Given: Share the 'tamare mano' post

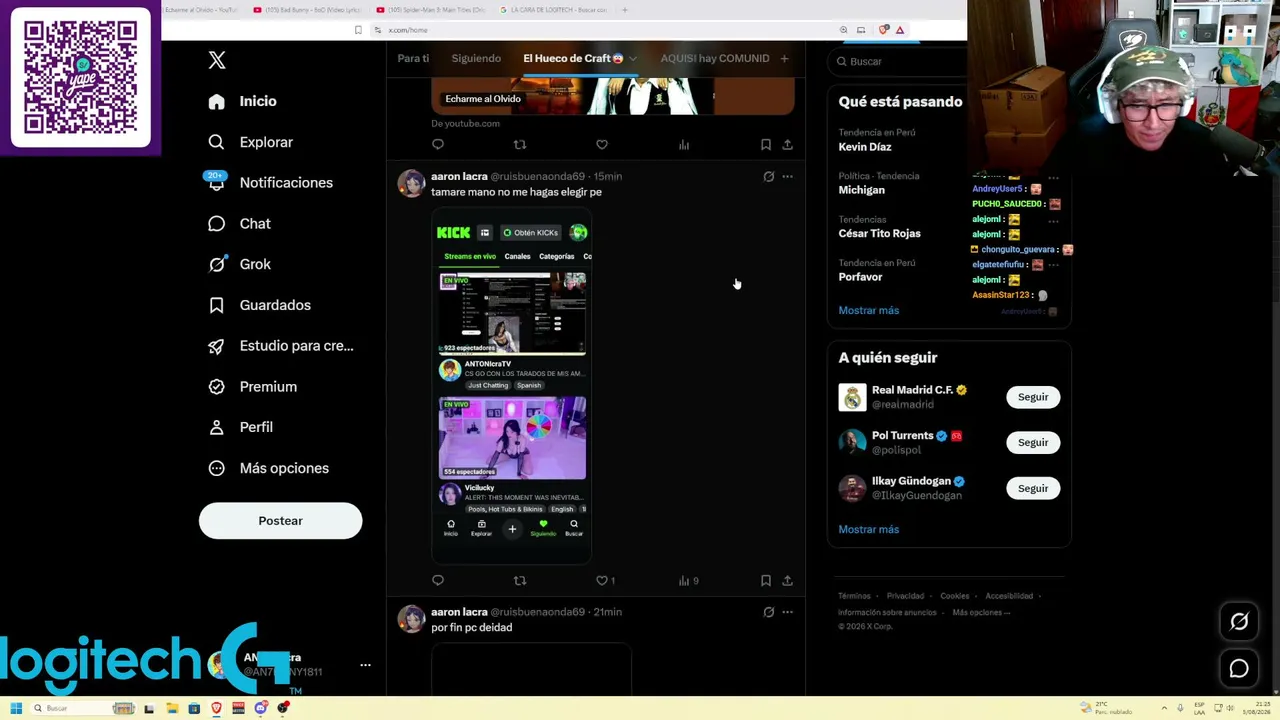Looking at the screenshot, I should [x=788, y=580].
